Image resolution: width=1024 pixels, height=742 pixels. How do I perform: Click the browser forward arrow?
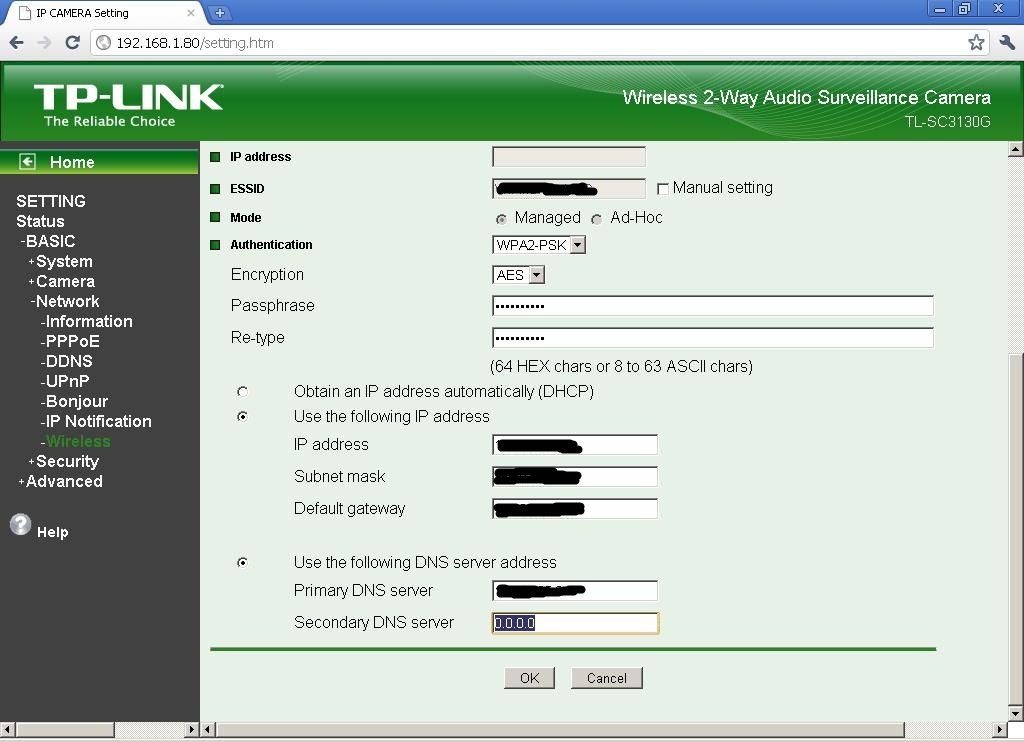44,42
